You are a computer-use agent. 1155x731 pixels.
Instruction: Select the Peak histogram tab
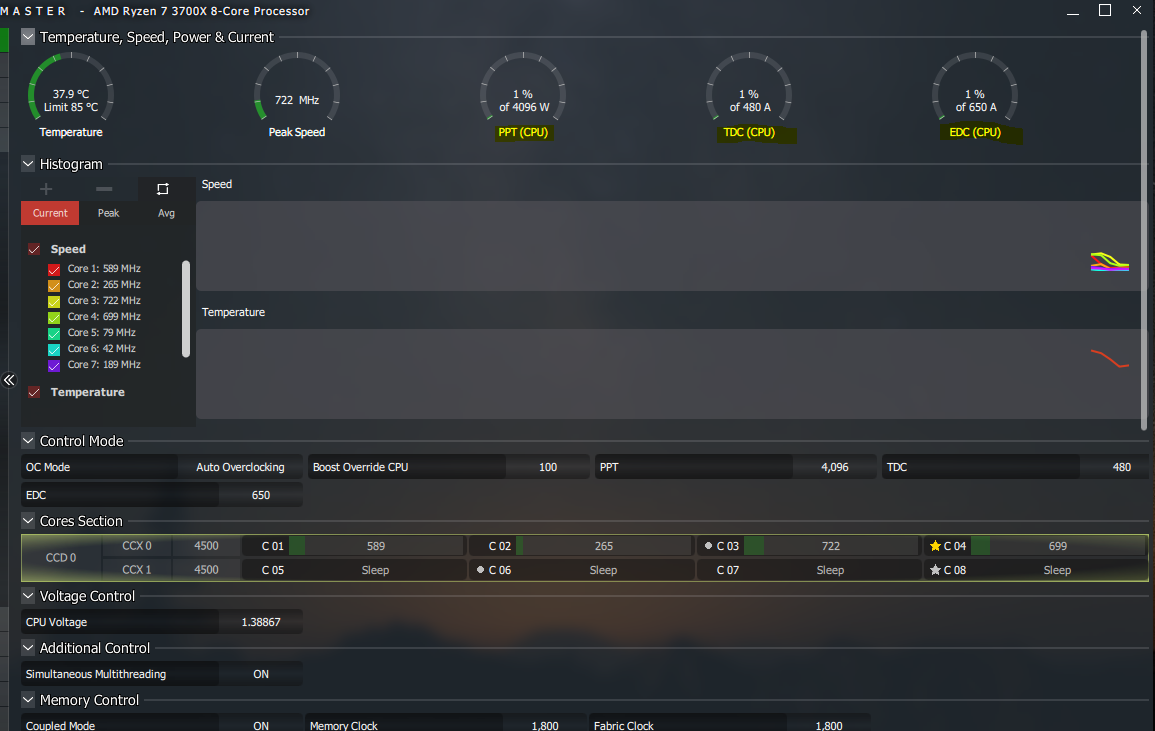click(x=108, y=213)
